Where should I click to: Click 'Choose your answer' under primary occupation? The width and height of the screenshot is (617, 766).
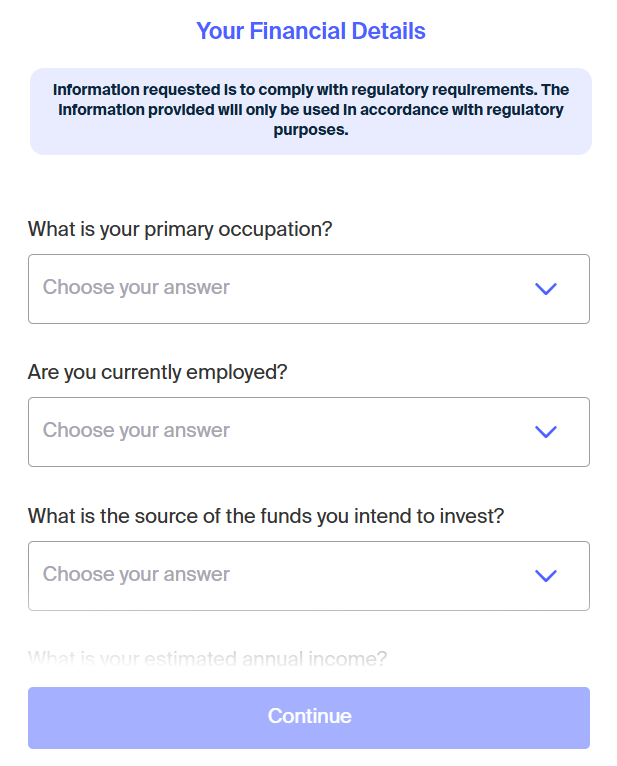pos(136,288)
